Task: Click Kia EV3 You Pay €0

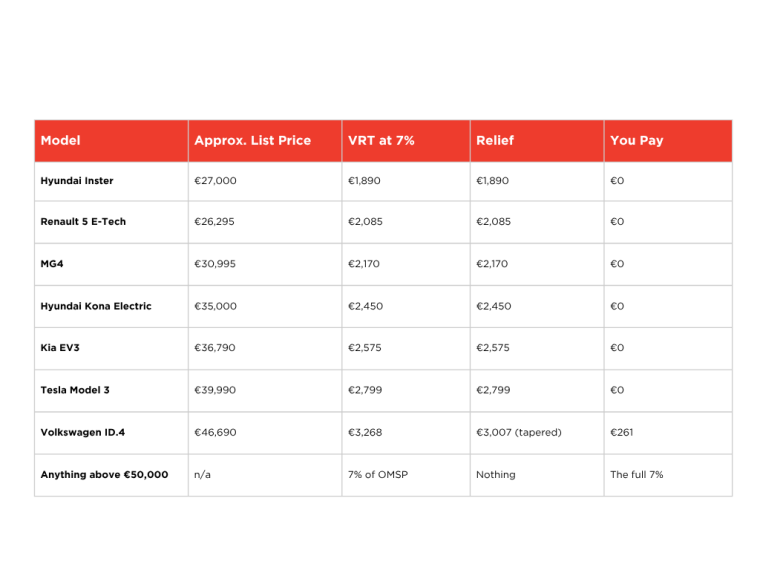Action: 617,348
